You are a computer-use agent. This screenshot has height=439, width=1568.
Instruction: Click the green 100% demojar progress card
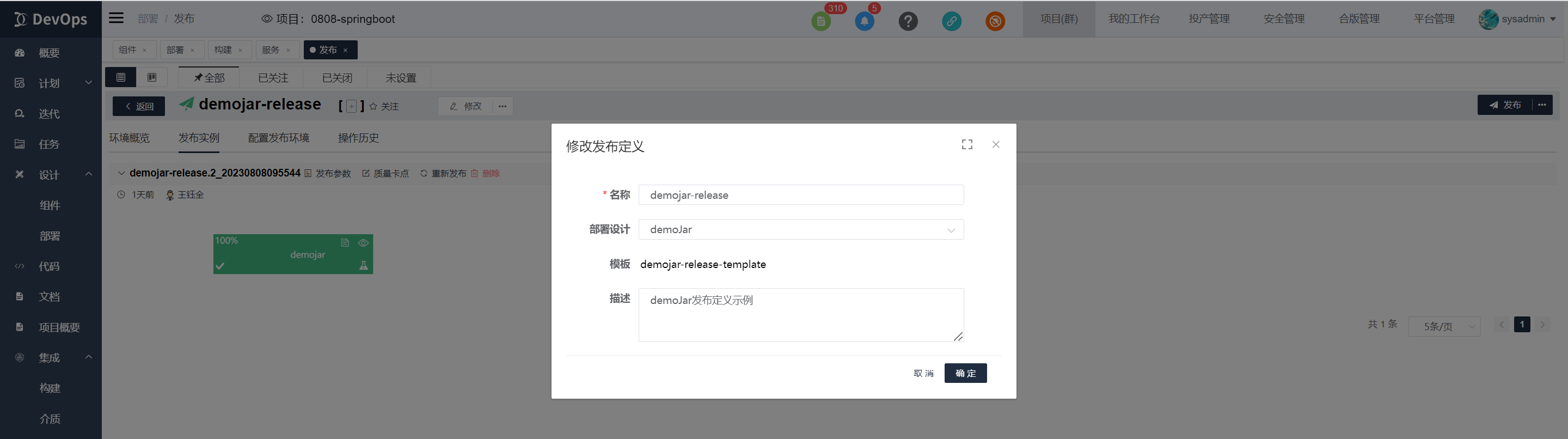point(292,254)
